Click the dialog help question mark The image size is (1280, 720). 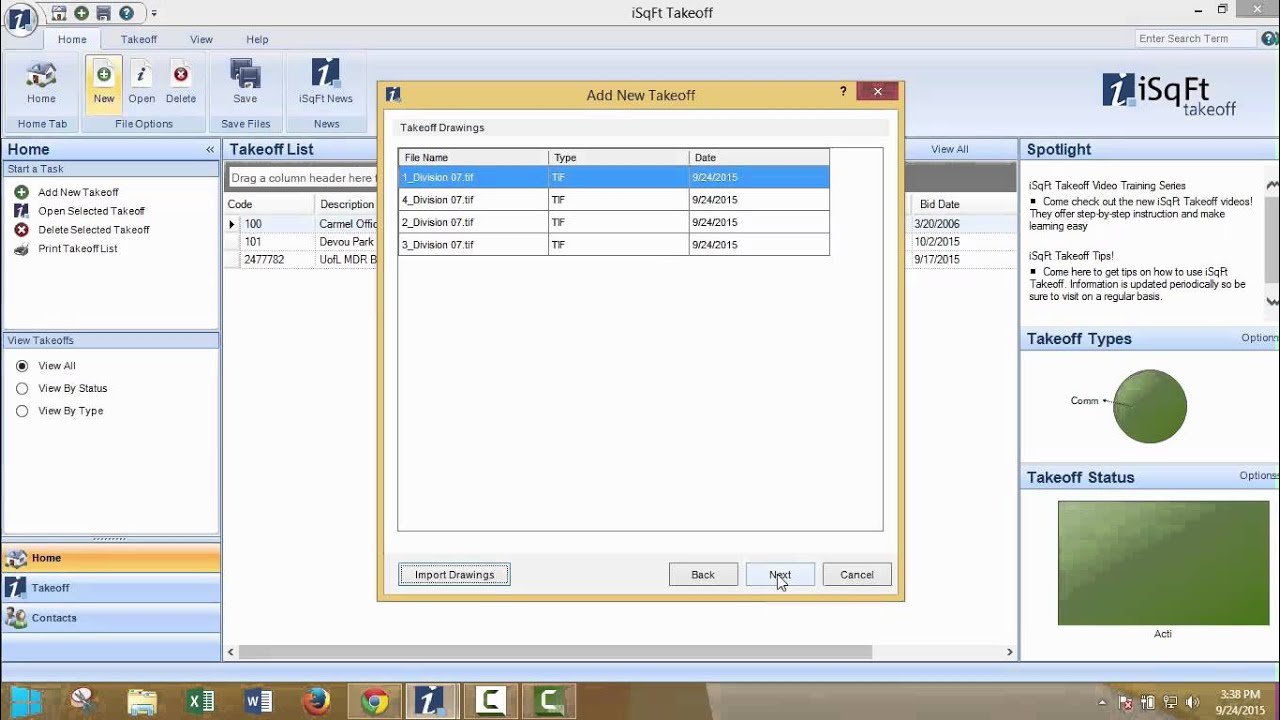click(x=843, y=91)
